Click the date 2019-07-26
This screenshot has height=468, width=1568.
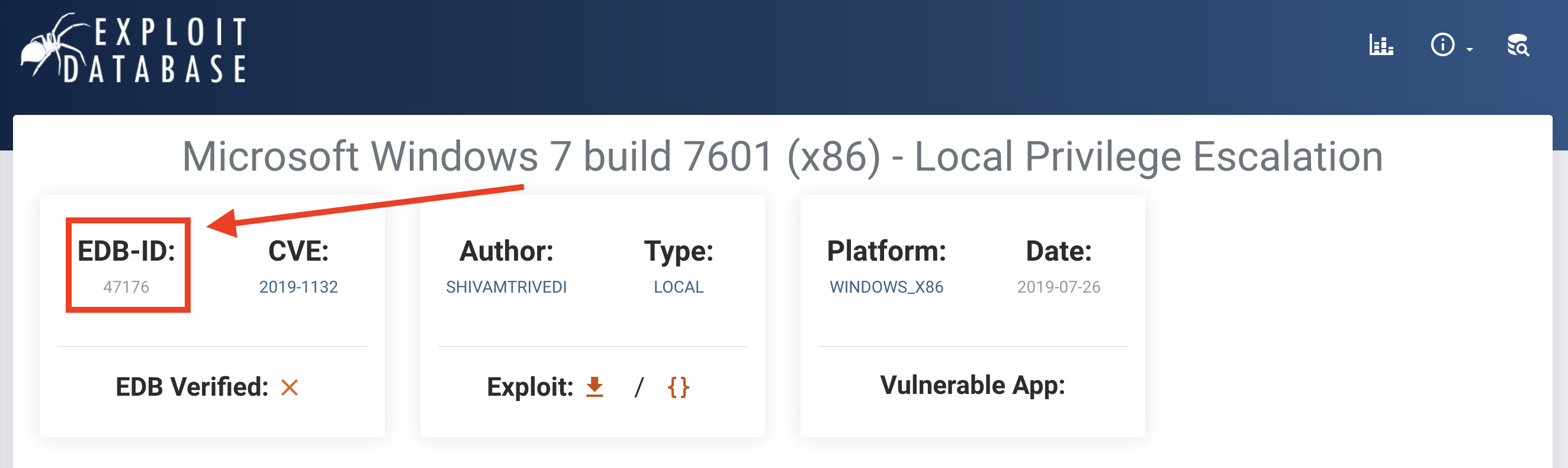1058,287
